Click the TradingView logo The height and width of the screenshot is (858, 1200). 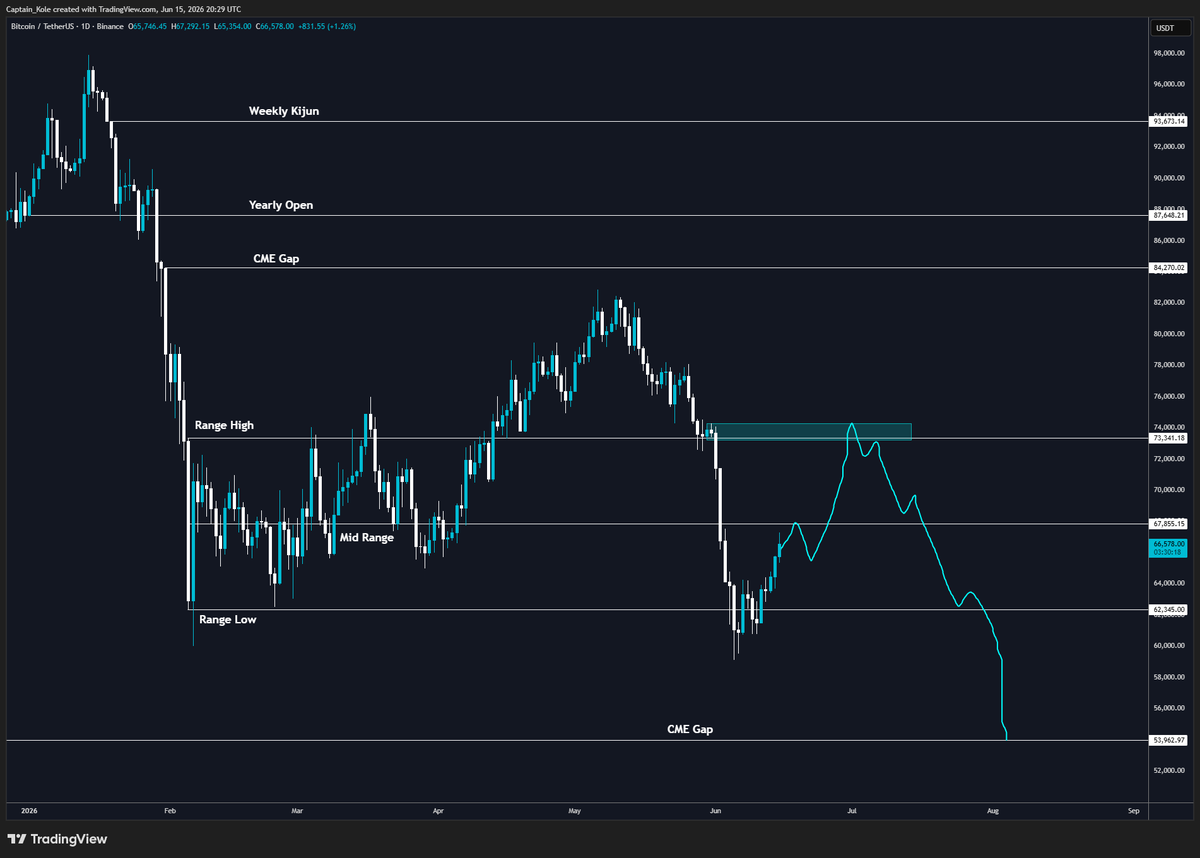(x=57, y=839)
